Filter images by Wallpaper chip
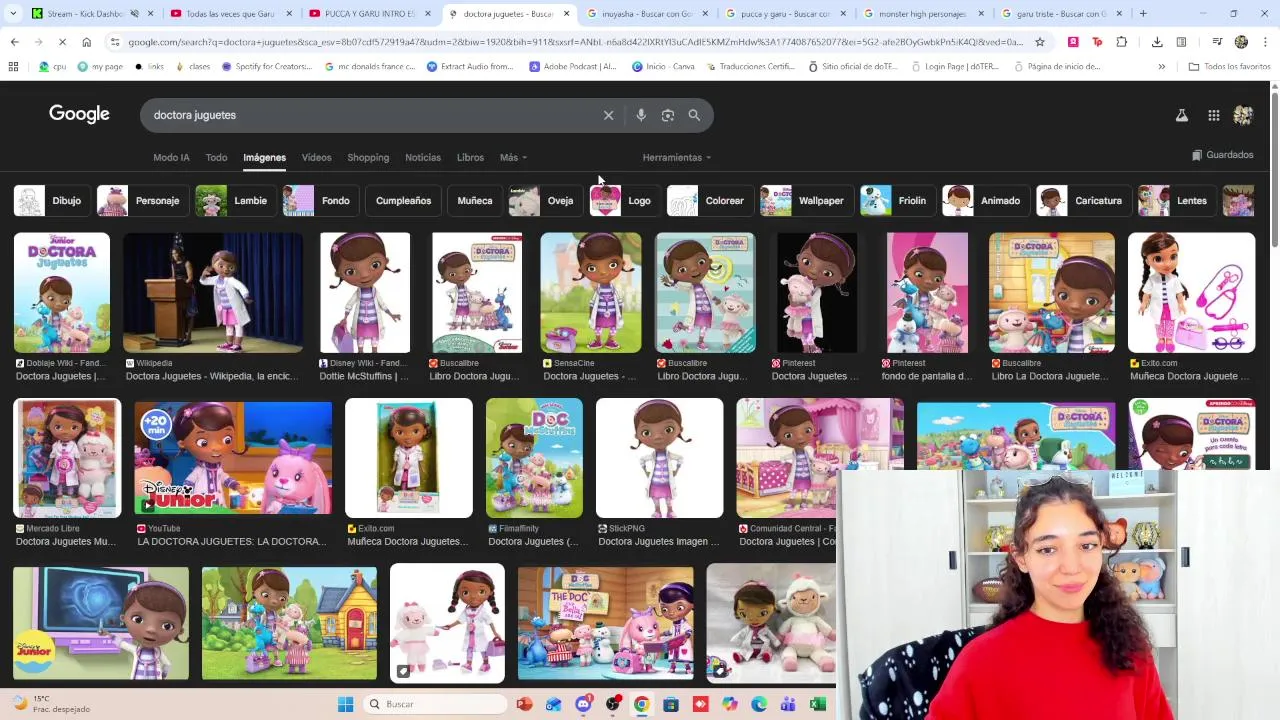The height and width of the screenshot is (720, 1280). [x=805, y=200]
